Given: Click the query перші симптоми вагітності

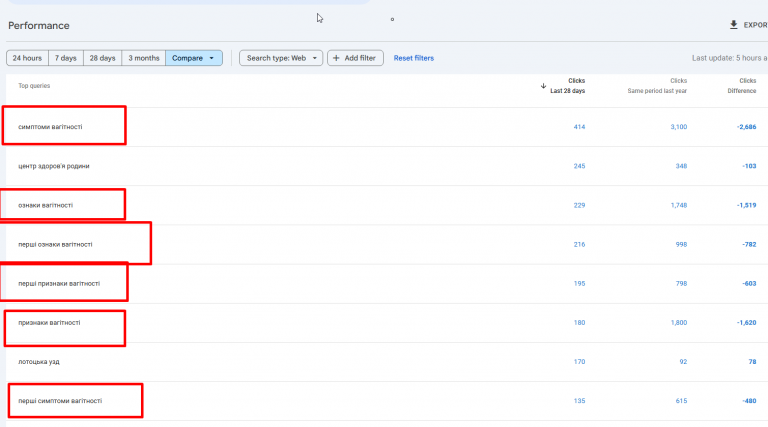Looking at the screenshot, I should [60, 401].
